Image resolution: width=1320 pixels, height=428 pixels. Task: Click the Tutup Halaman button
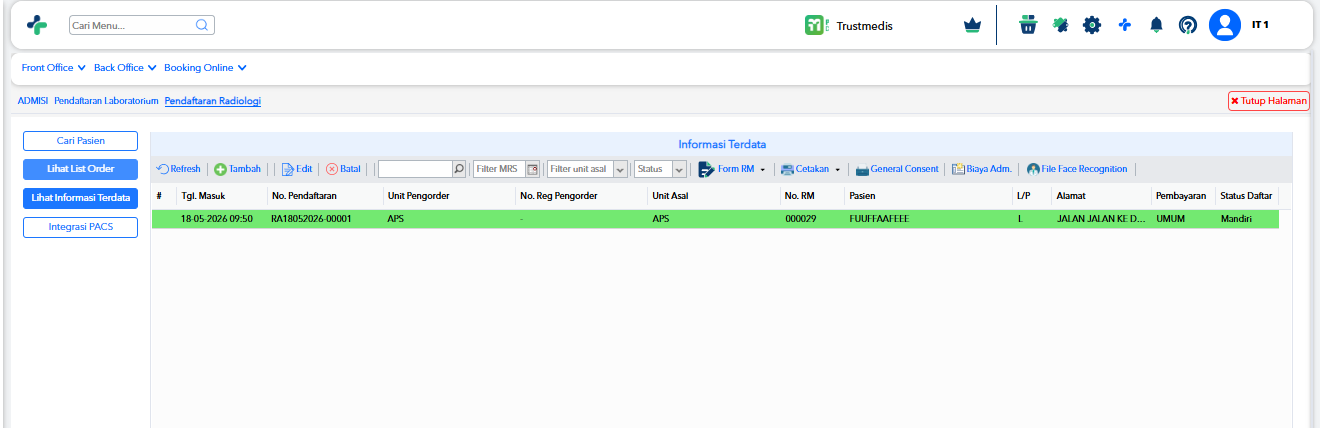(1269, 101)
